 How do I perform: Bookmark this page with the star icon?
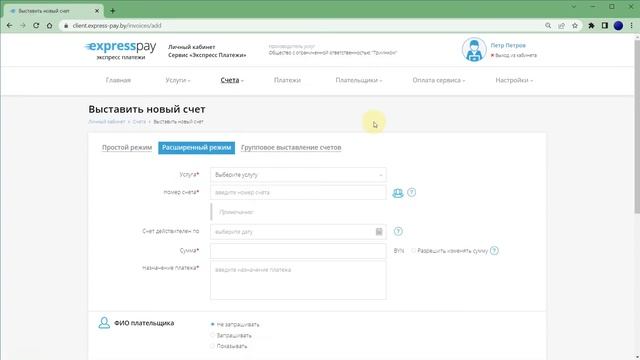point(575,25)
